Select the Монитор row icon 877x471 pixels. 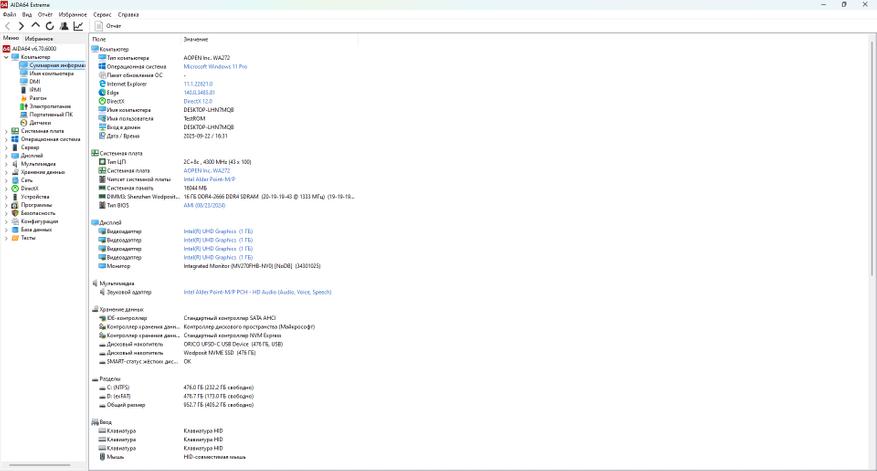[x=102, y=266]
